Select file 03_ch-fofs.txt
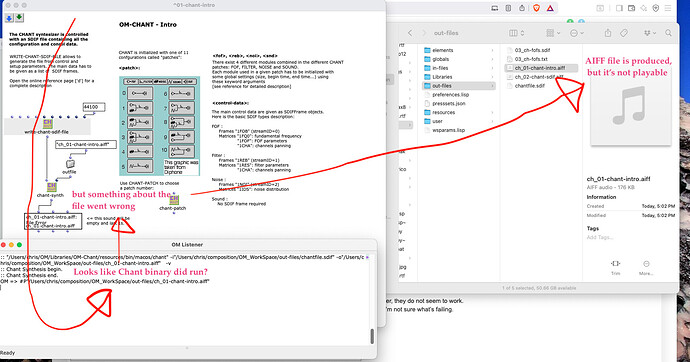690x362 pixels. coord(531,59)
